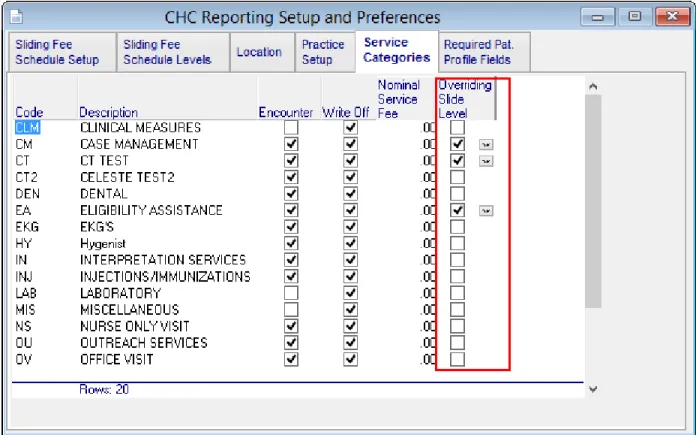Screen dimensions: 696x435
Task: Click the OFFICE VISIT description
Action: (x=117, y=360)
